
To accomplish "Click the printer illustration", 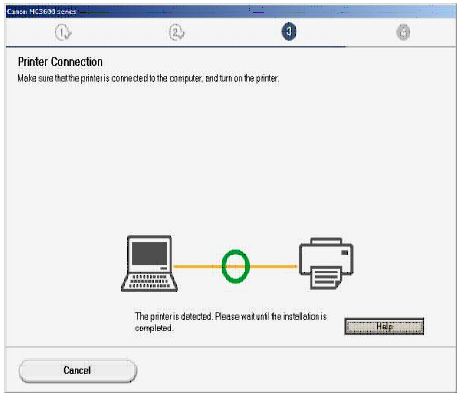I will (326, 263).
